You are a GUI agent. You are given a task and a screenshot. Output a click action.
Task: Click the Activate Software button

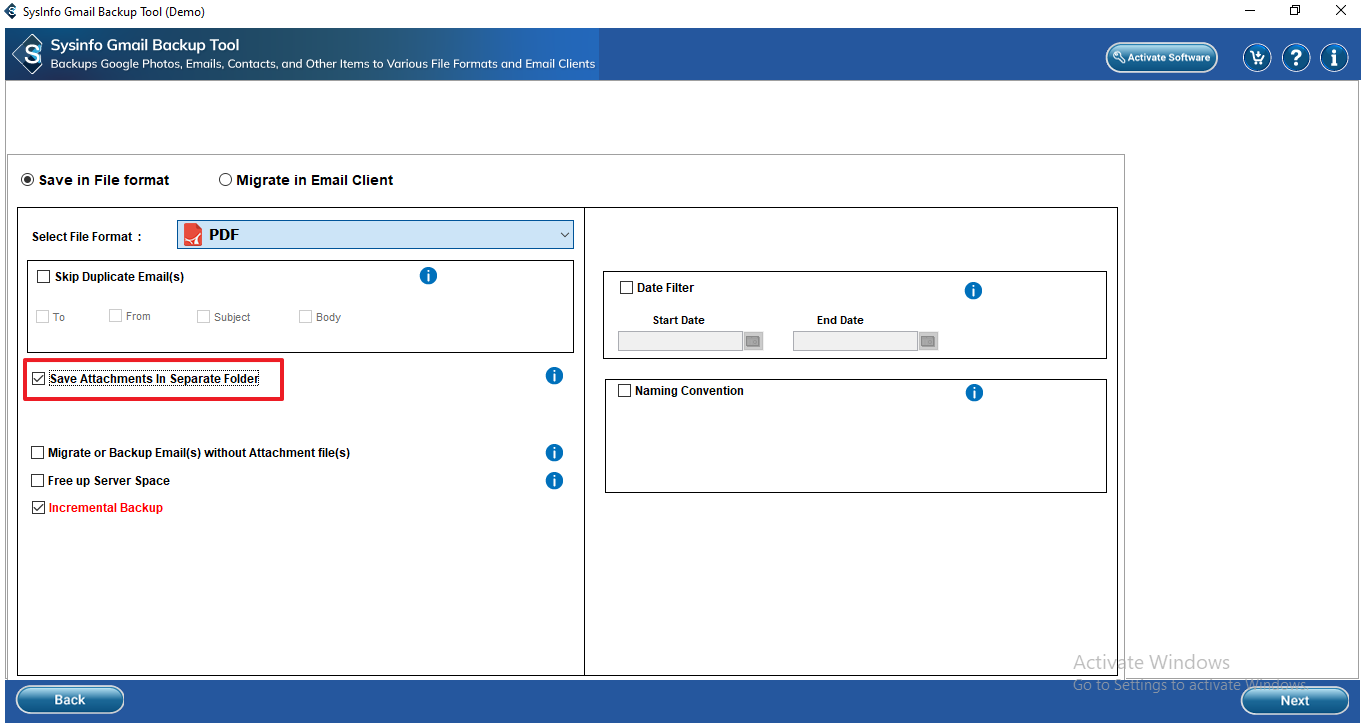(x=1161, y=58)
